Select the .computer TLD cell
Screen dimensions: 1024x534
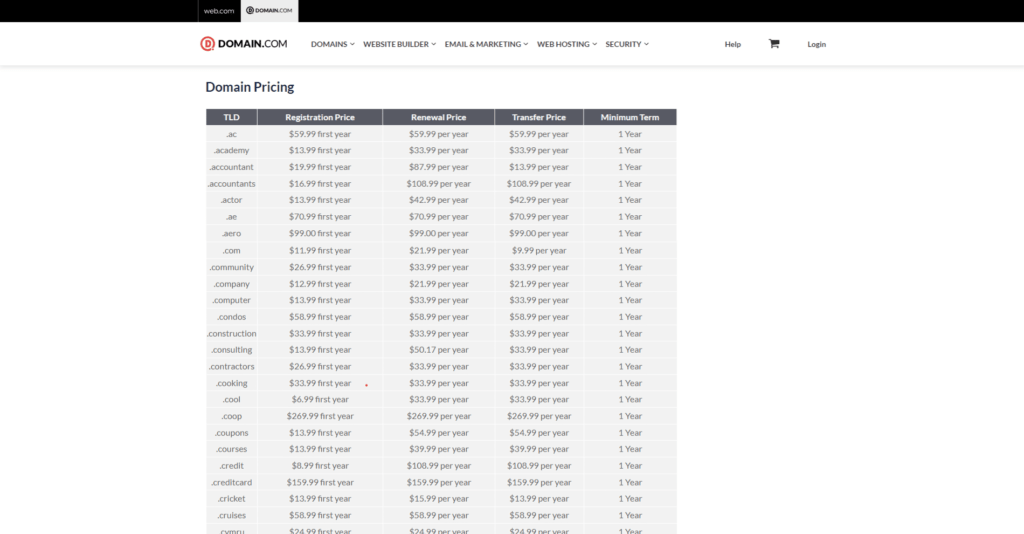232,300
